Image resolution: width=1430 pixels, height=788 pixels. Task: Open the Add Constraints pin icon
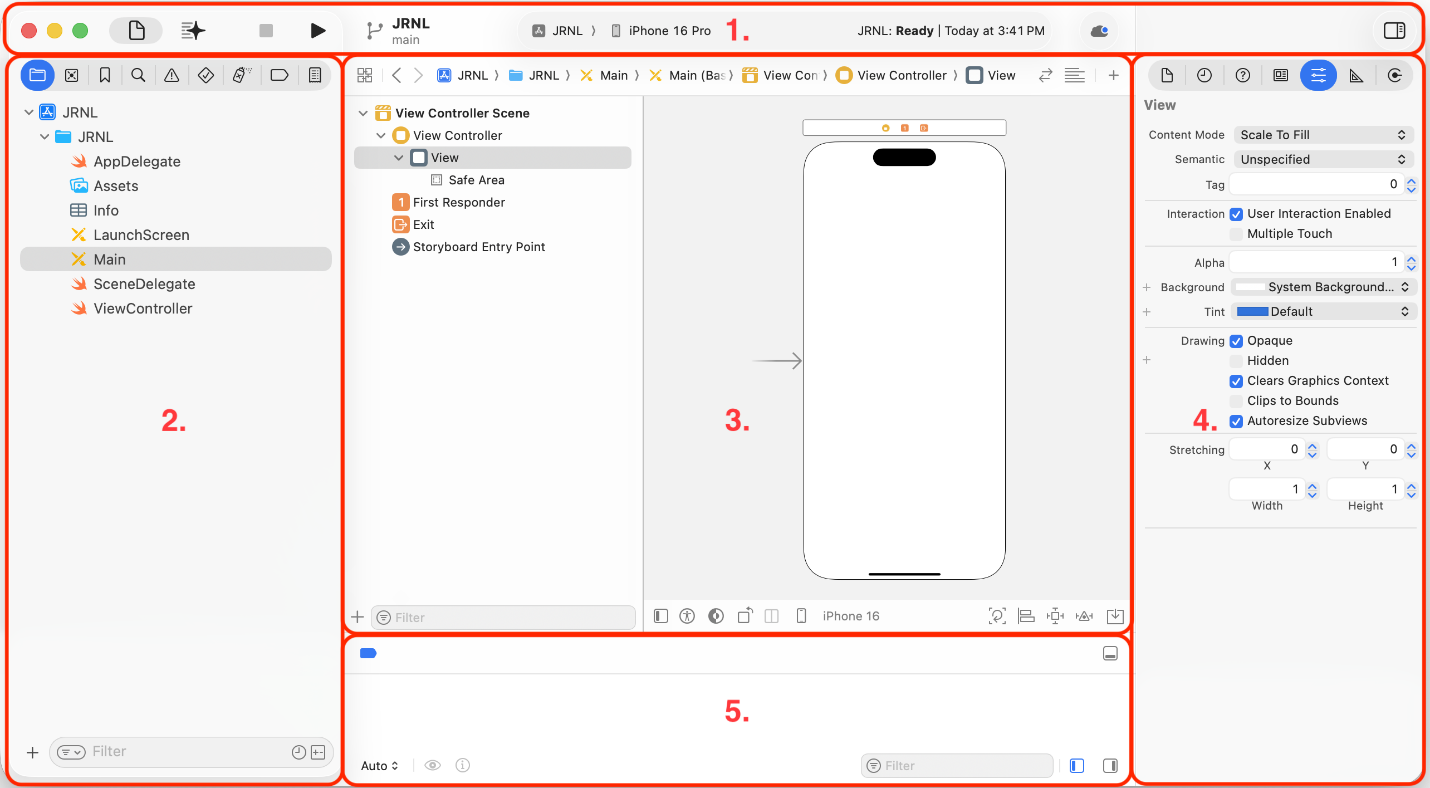[x=1055, y=615]
